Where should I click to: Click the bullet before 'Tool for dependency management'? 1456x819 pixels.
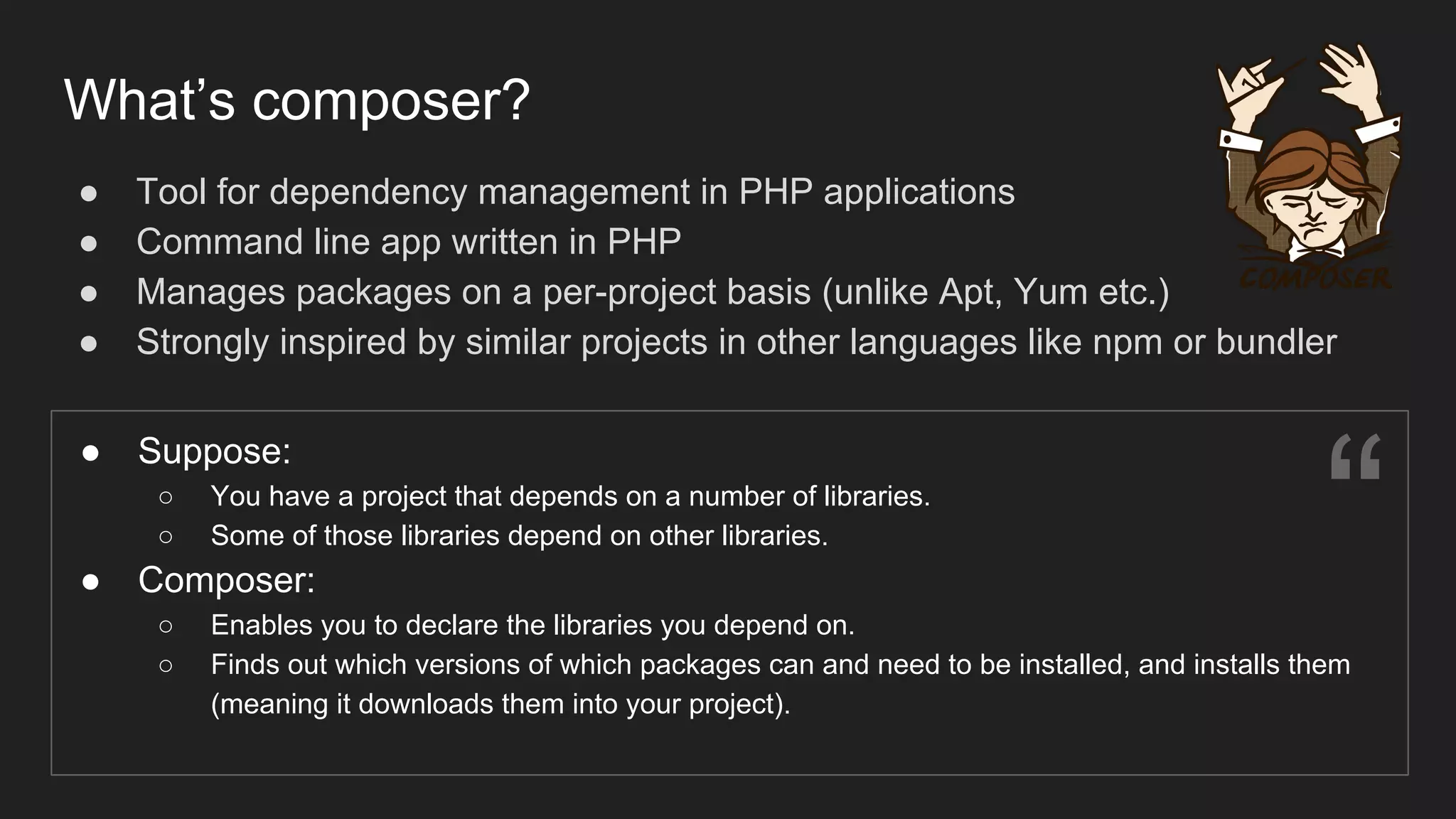pyautogui.click(x=89, y=194)
